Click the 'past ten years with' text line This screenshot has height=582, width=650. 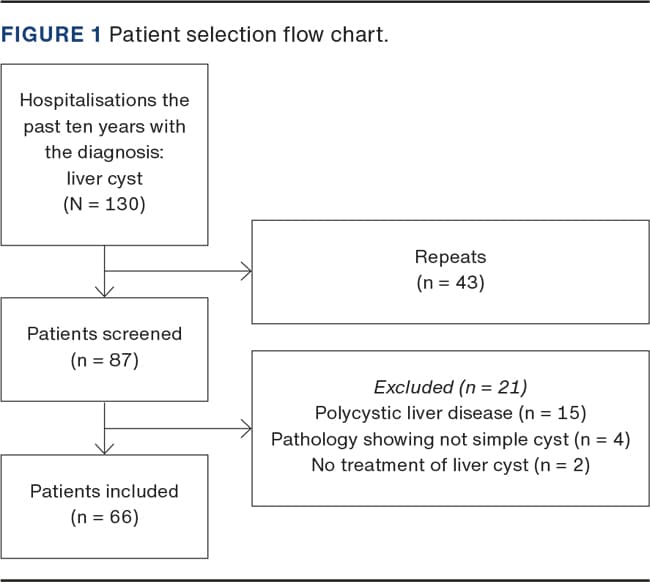[104, 127]
